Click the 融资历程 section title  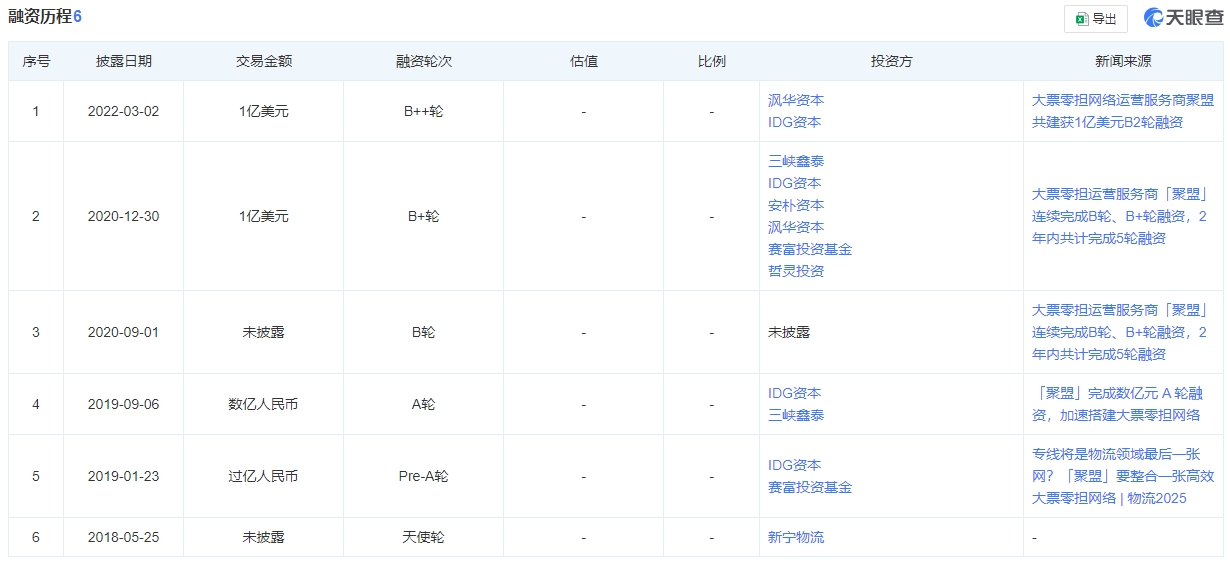(40, 16)
